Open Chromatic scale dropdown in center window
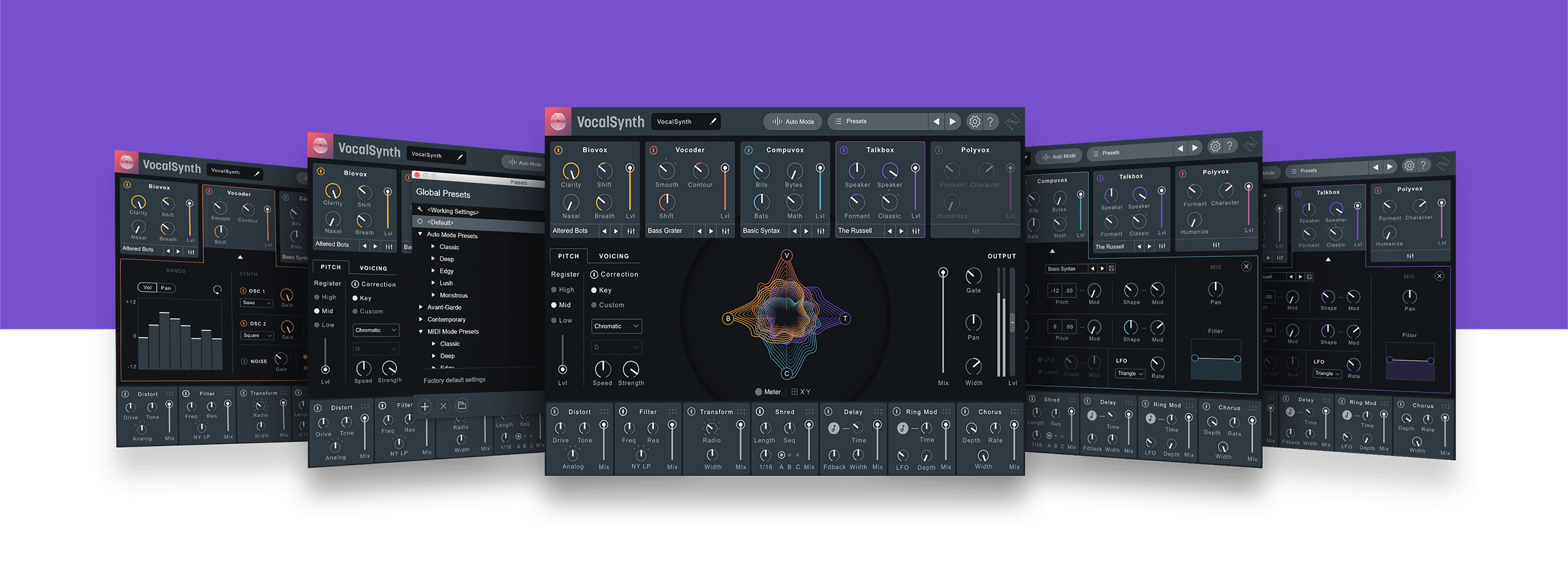This screenshot has height=587, width=1568. click(617, 326)
